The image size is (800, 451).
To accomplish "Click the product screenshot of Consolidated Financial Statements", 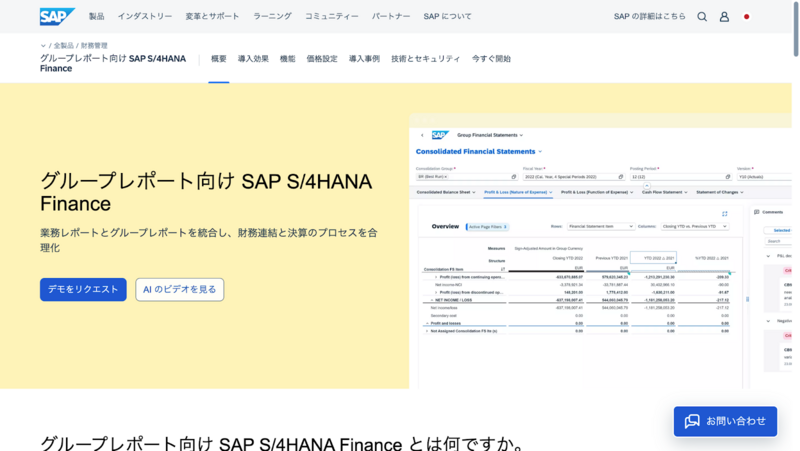I will coord(600,251).
